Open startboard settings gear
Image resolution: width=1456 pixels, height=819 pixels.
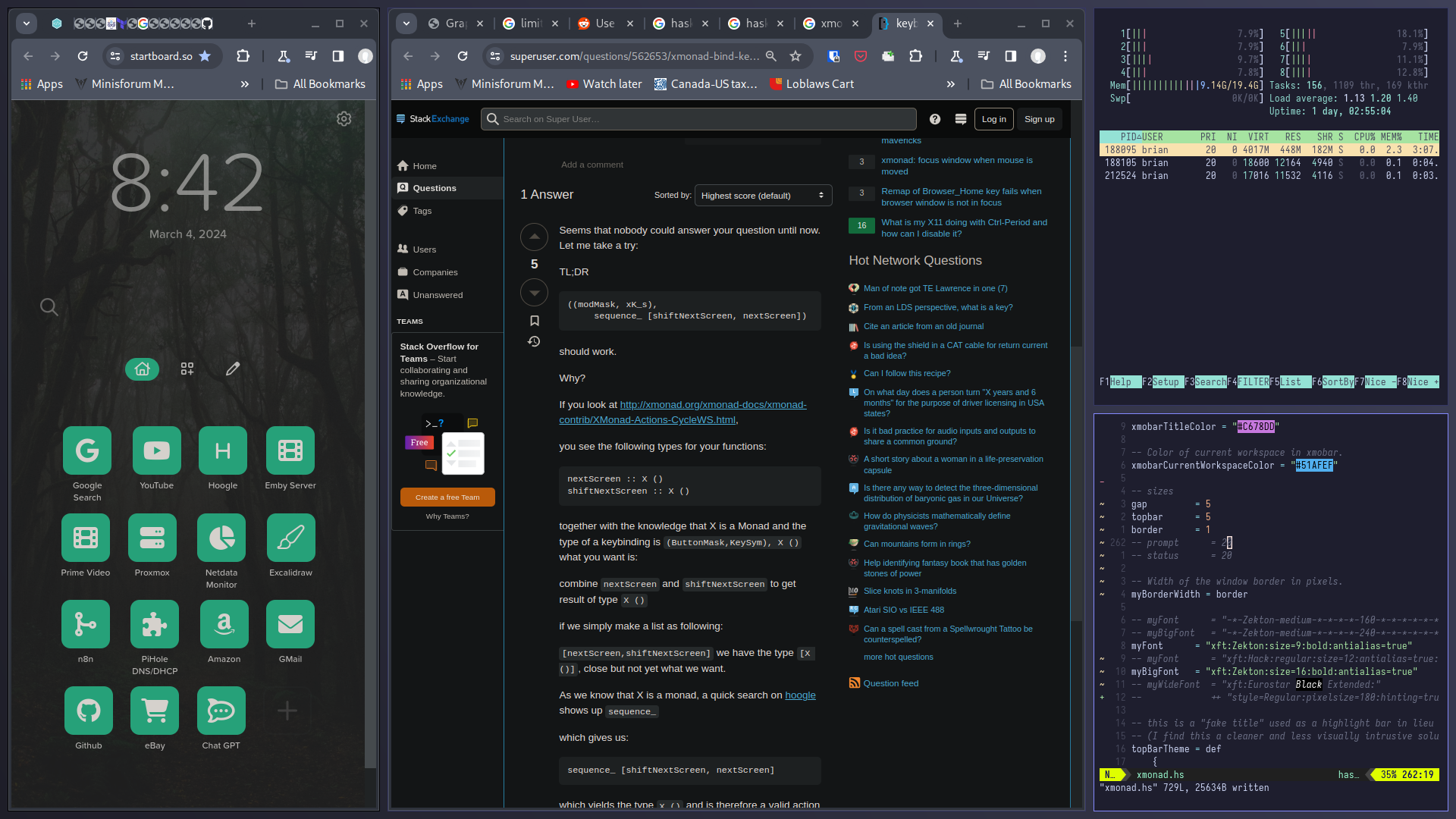[x=344, y=119]
